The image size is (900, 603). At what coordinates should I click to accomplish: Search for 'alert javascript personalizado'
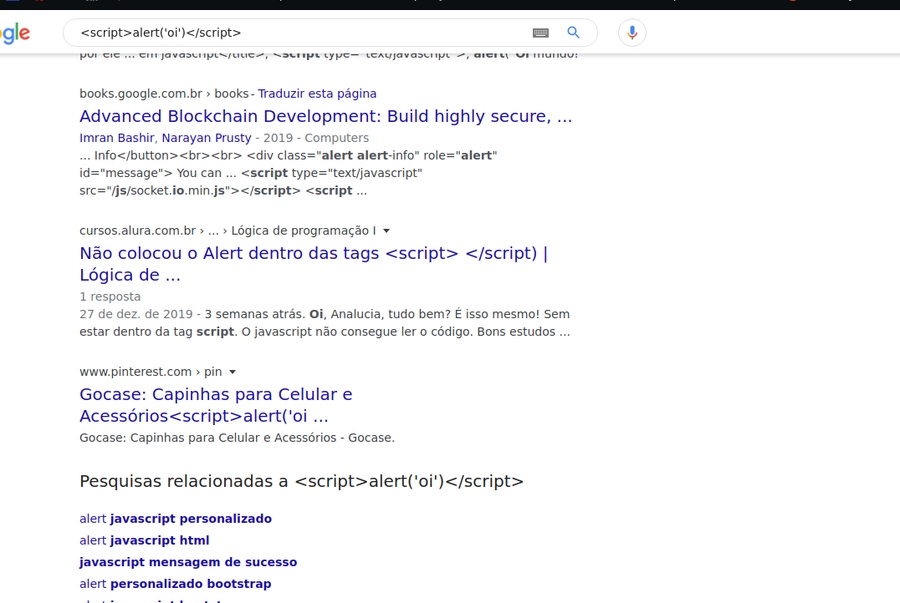175,518
